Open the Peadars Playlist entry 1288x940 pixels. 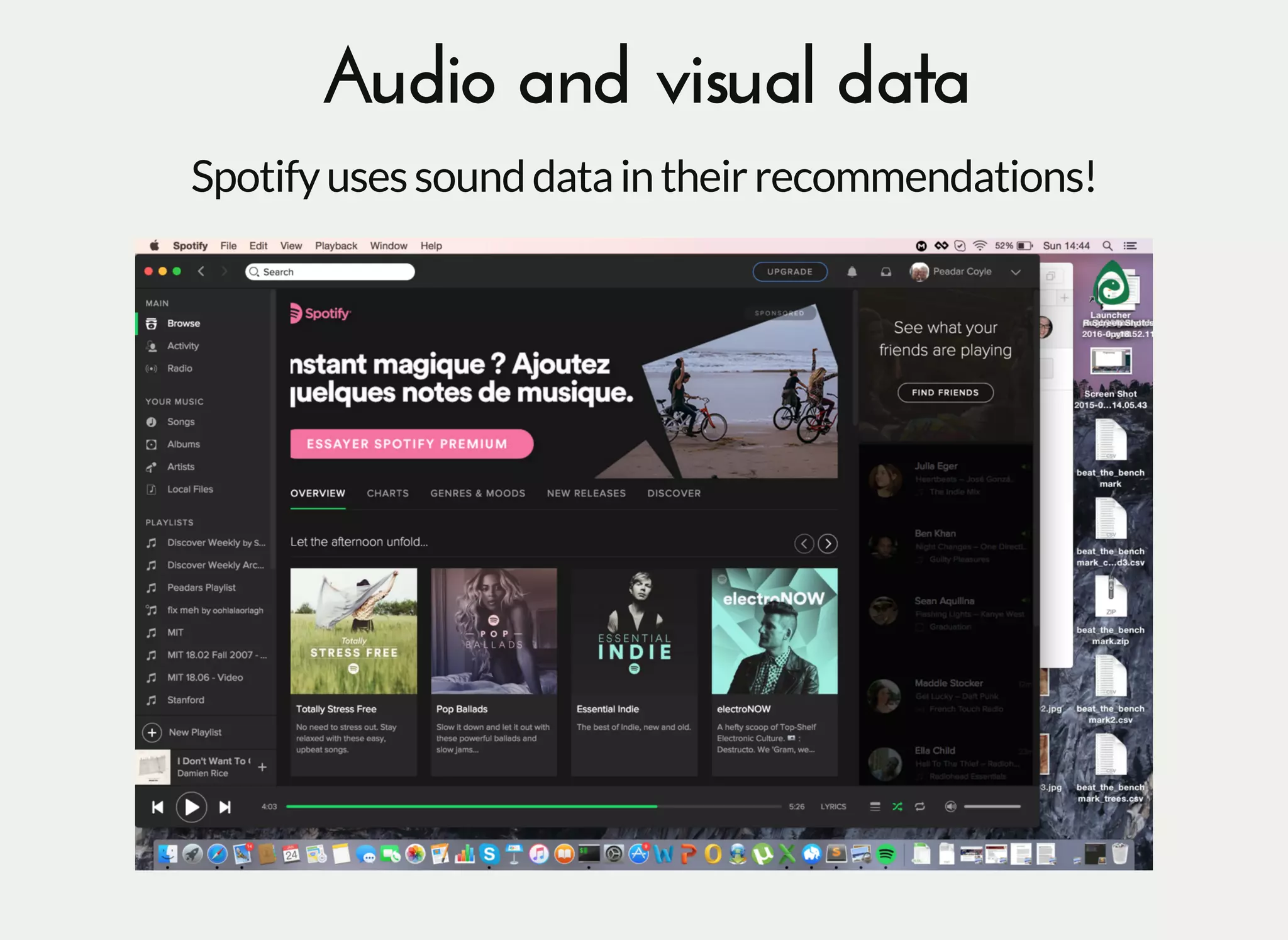point(201,588)
